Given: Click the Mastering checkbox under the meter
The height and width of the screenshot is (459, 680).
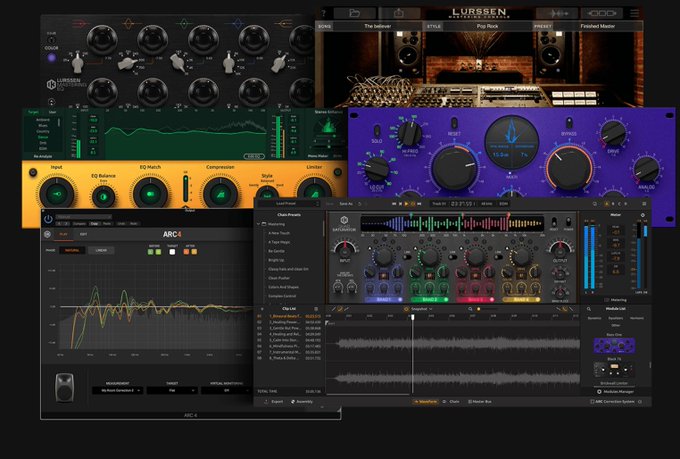Looking at the screenshot, I should [607, 300].
